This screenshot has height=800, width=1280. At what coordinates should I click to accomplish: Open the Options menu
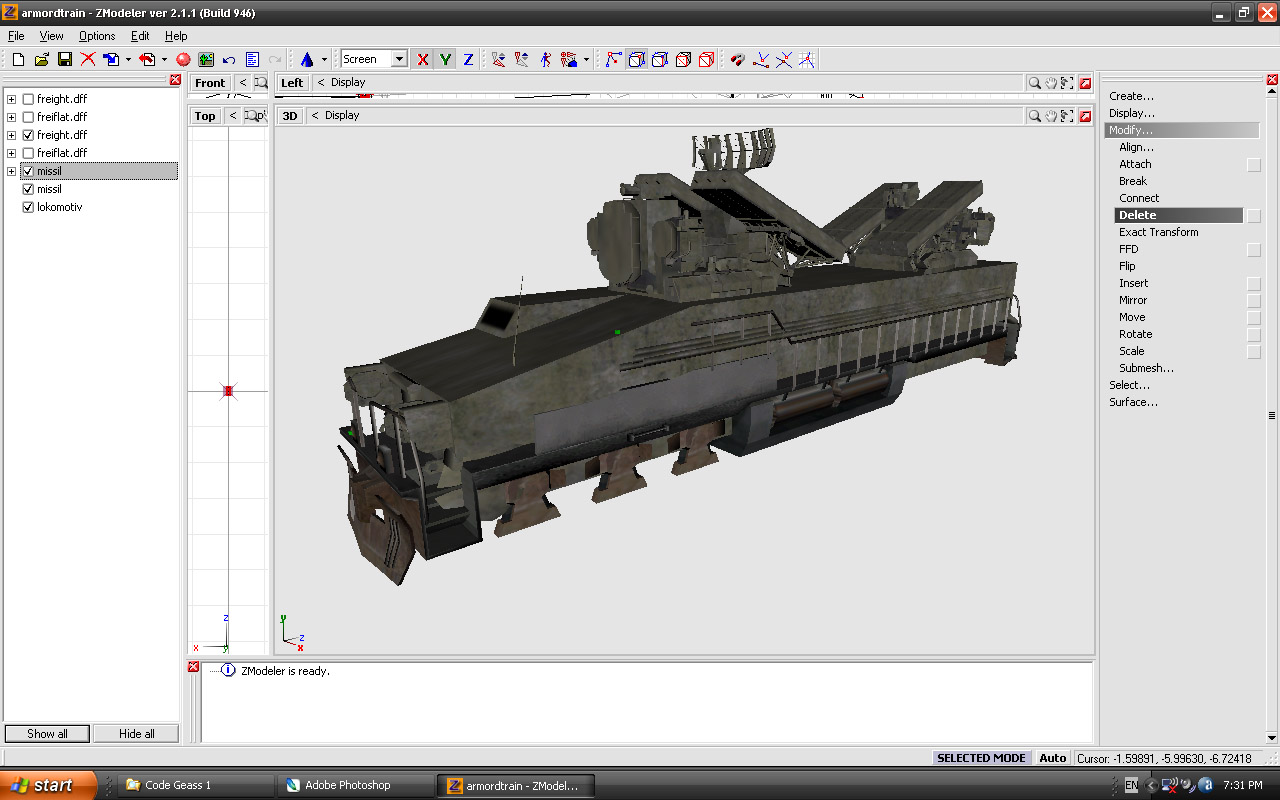97,36
